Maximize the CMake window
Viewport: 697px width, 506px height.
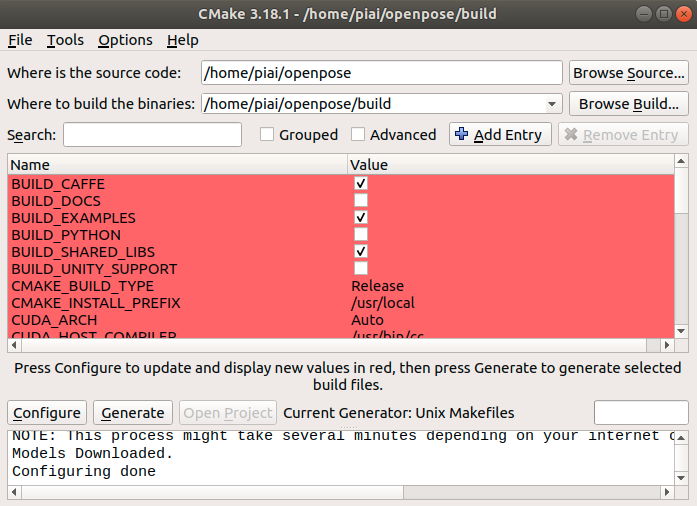(x=664, y=14)
